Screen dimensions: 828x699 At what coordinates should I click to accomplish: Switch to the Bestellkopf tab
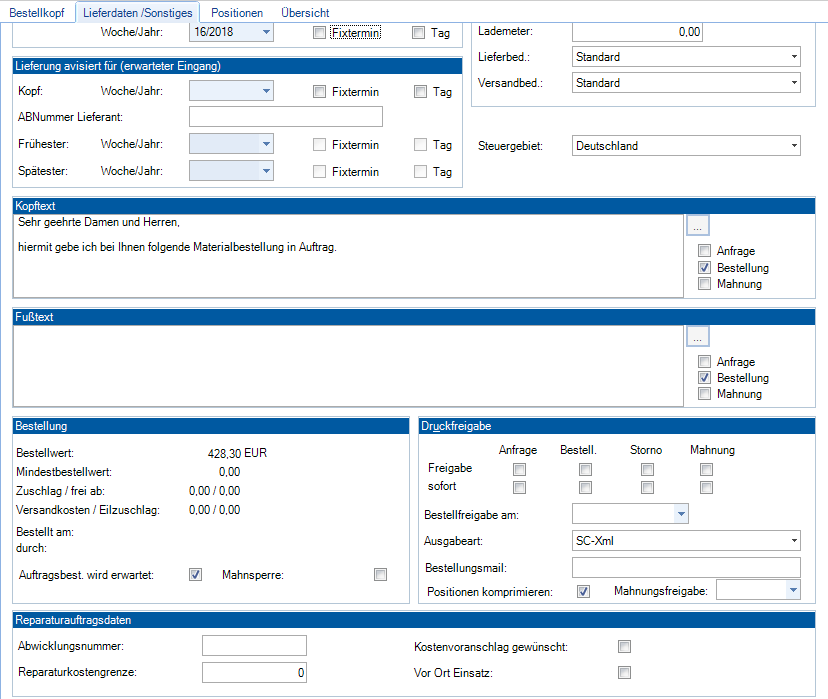tap(37, 13)
